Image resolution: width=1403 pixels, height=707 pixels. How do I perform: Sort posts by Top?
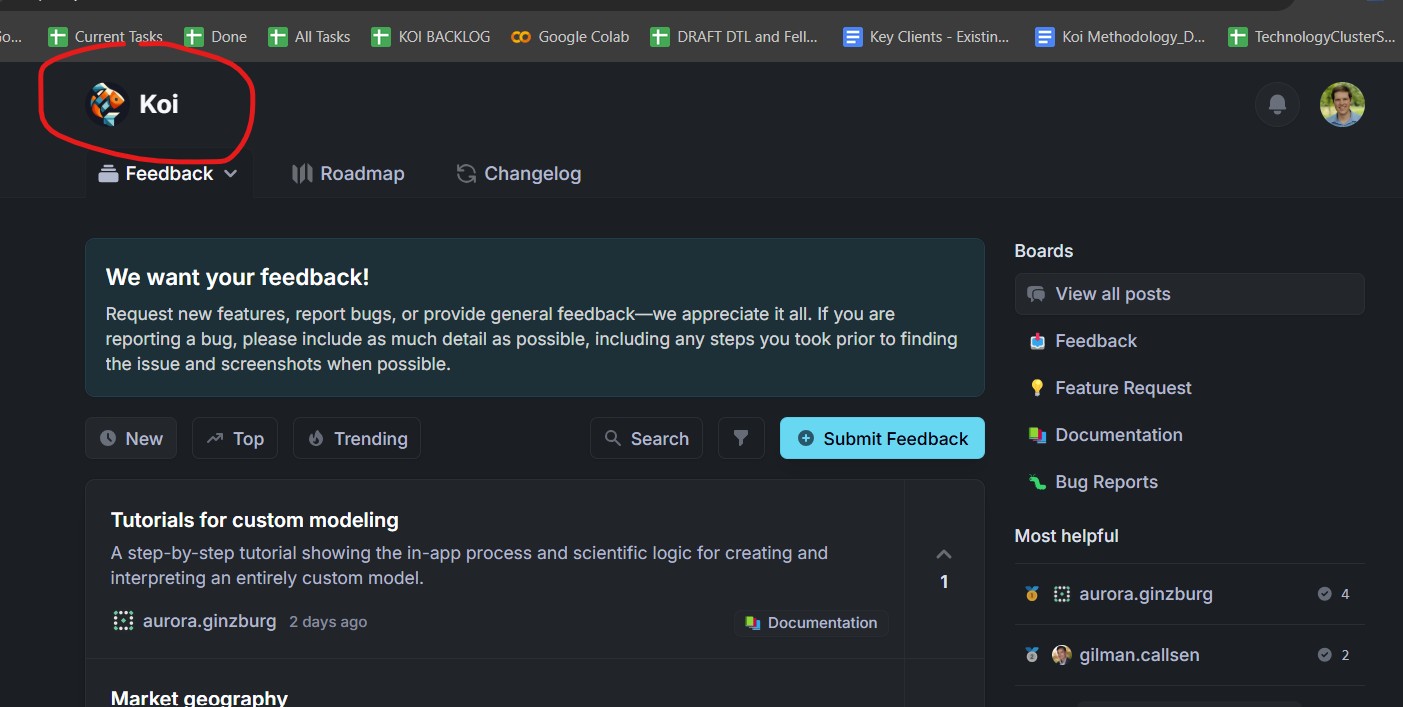click(235, 438)
